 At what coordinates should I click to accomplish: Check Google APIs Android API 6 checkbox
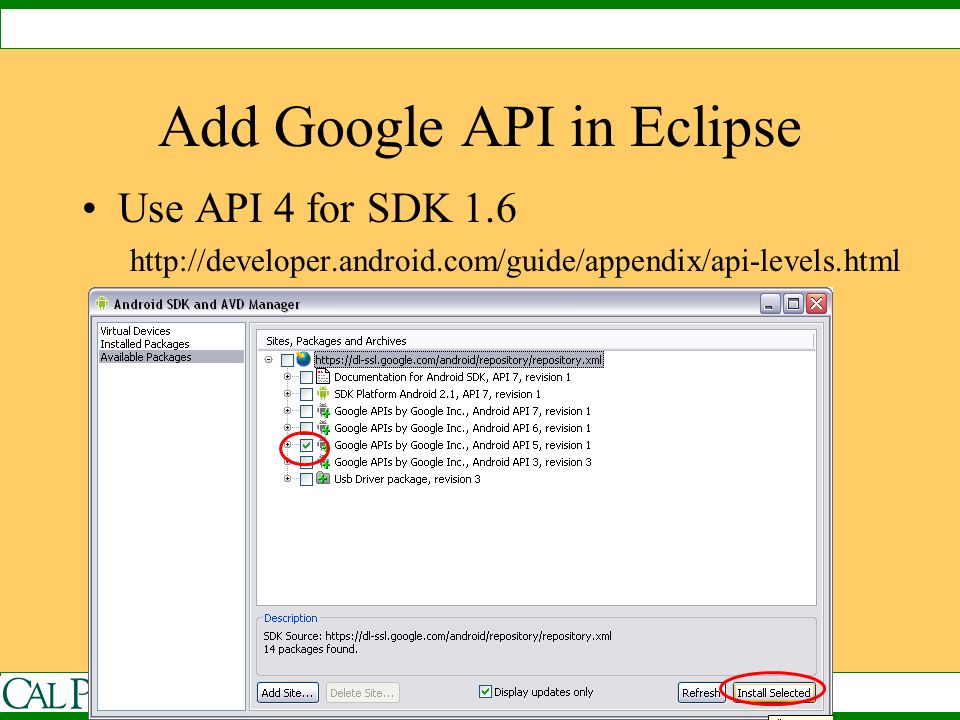306,428
